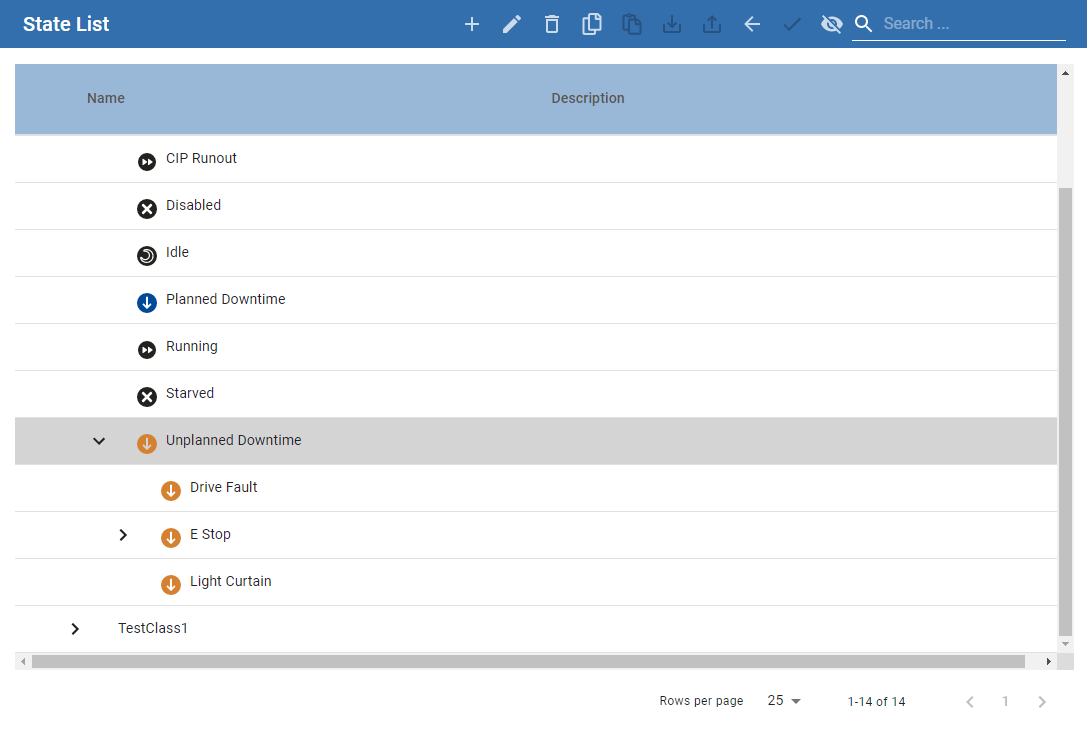The height and width of the screenshot is (750, 1087).
Task: Click the delete trash icon
Action: coord(552,24)
